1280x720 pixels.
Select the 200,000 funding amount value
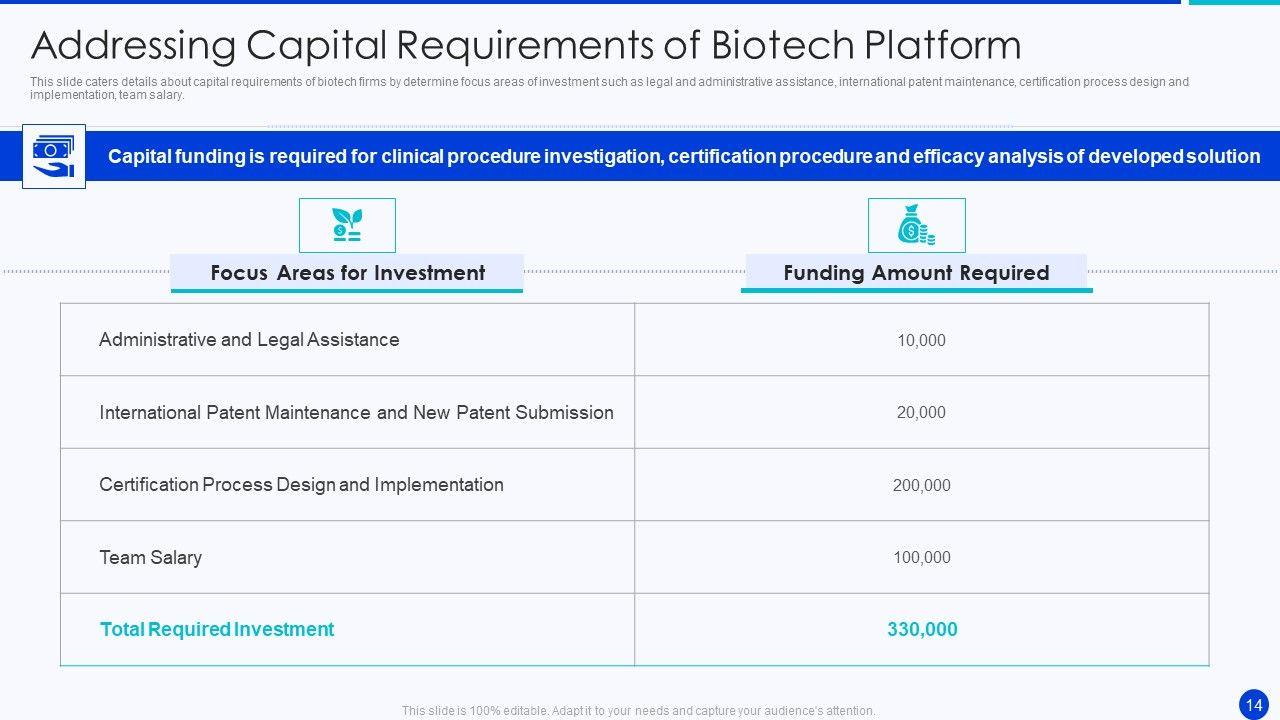tap(921, 485)
